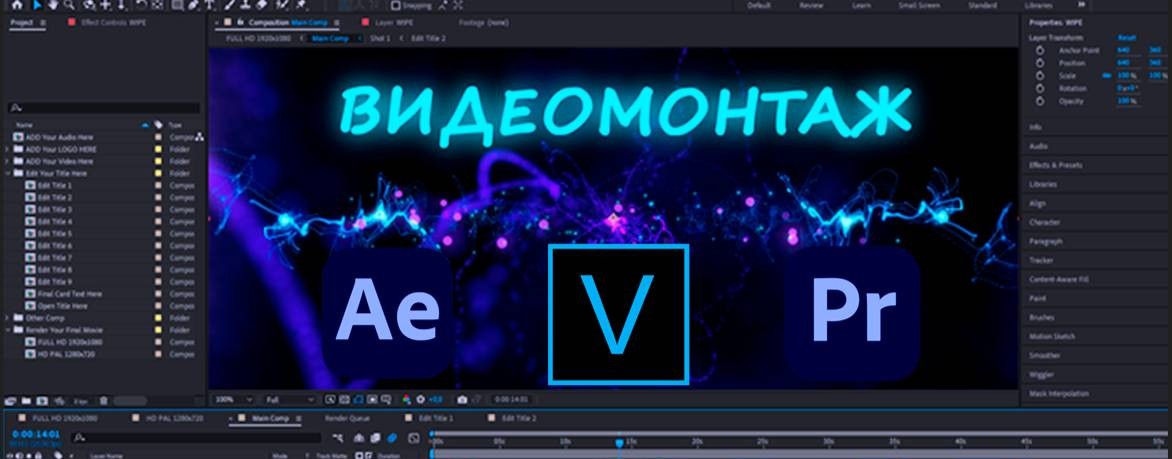Select the Small Screen workspace

pyautogui.click(x=919, y=5)
